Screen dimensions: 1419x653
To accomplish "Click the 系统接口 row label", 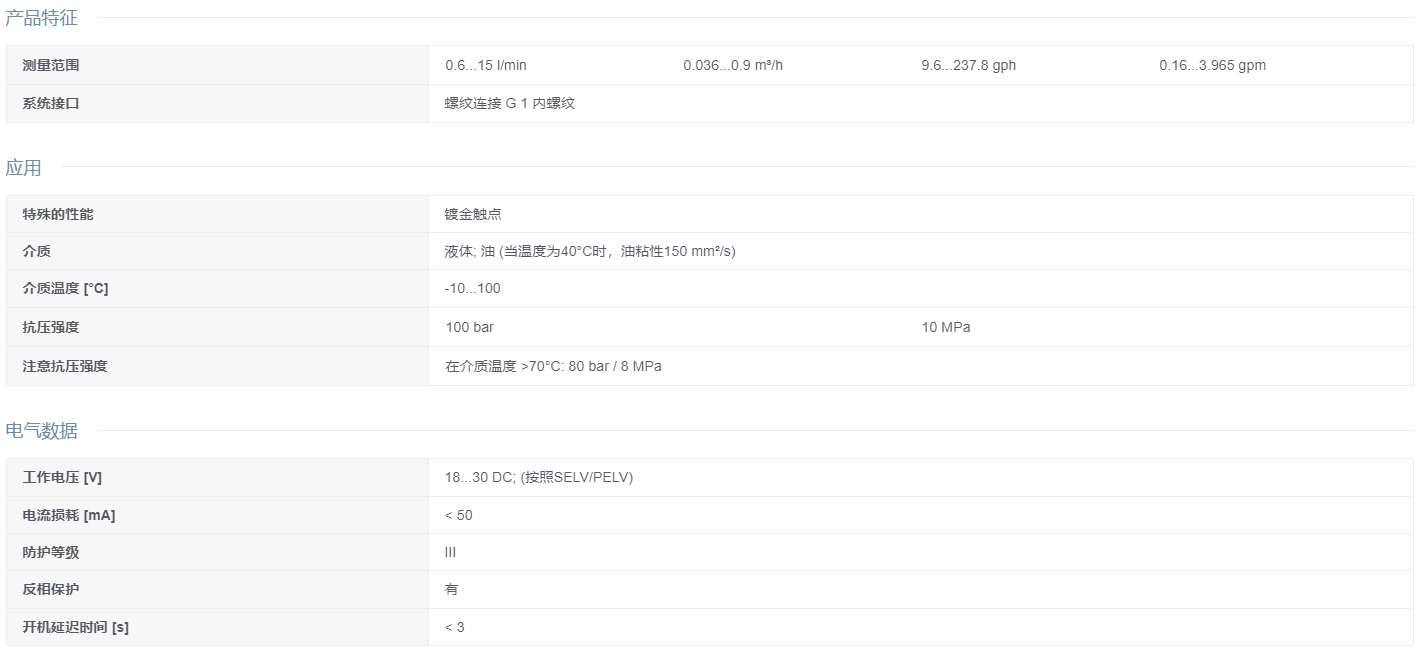I will (x=51, y=103).
